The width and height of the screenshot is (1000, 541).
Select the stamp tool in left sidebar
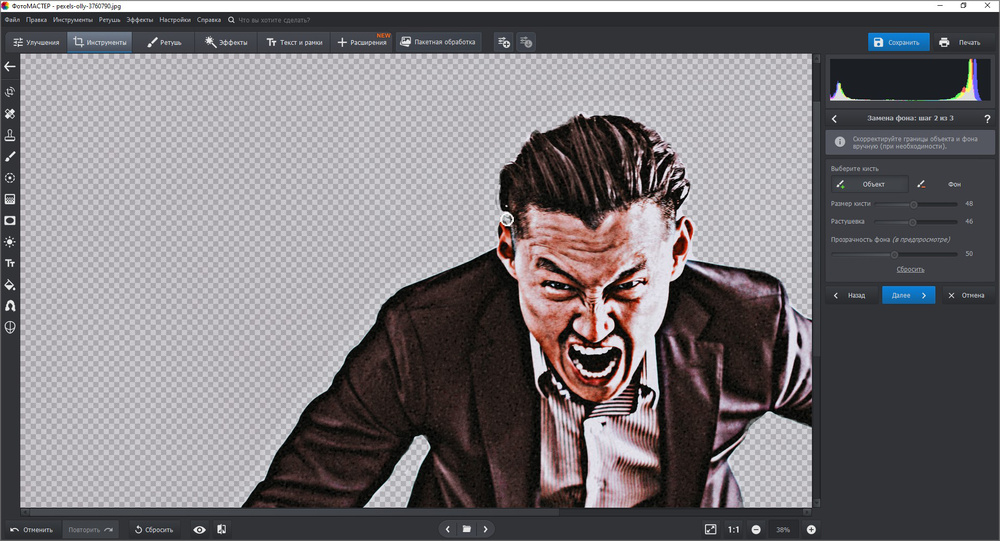10,135
